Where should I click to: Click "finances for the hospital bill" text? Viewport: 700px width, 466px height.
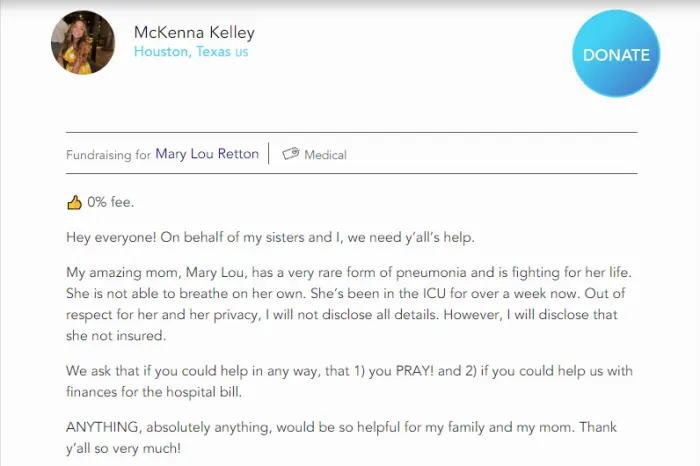pos(158,390)
